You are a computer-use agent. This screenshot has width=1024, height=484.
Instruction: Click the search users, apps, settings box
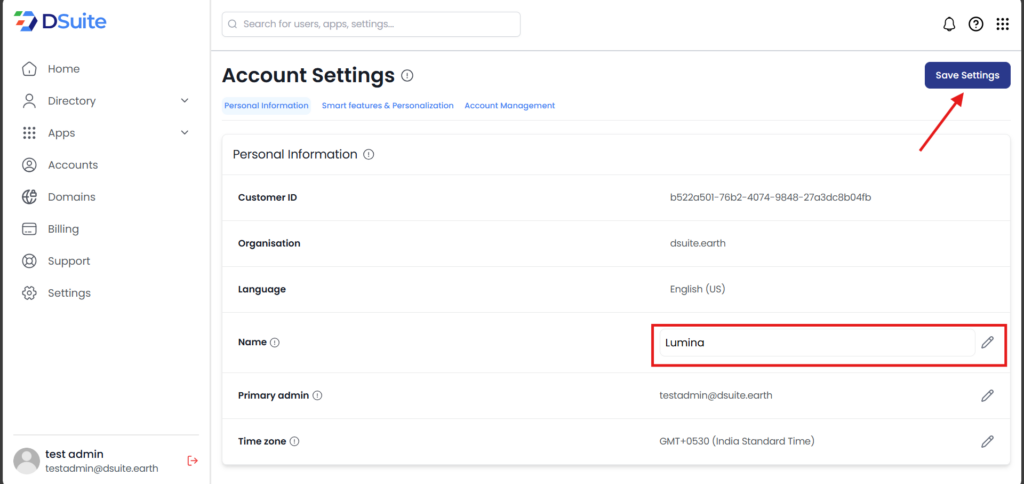(x=371, y=24)
